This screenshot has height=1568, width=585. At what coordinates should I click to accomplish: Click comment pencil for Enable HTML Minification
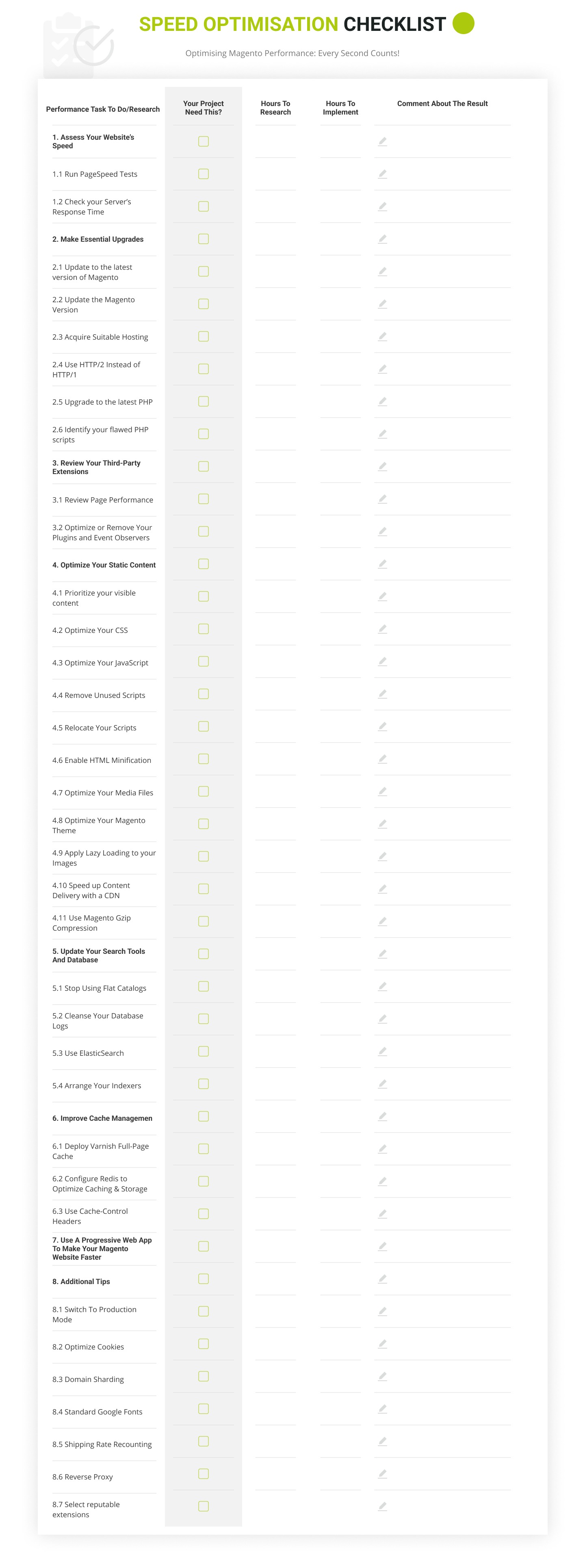(x=382, y=759)
